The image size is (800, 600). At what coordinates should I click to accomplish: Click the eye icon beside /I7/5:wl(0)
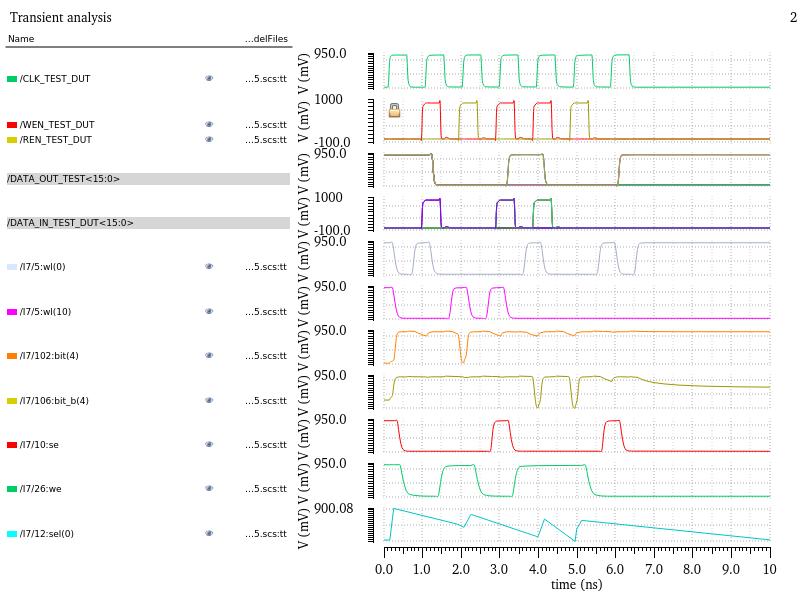coord(209,267)
